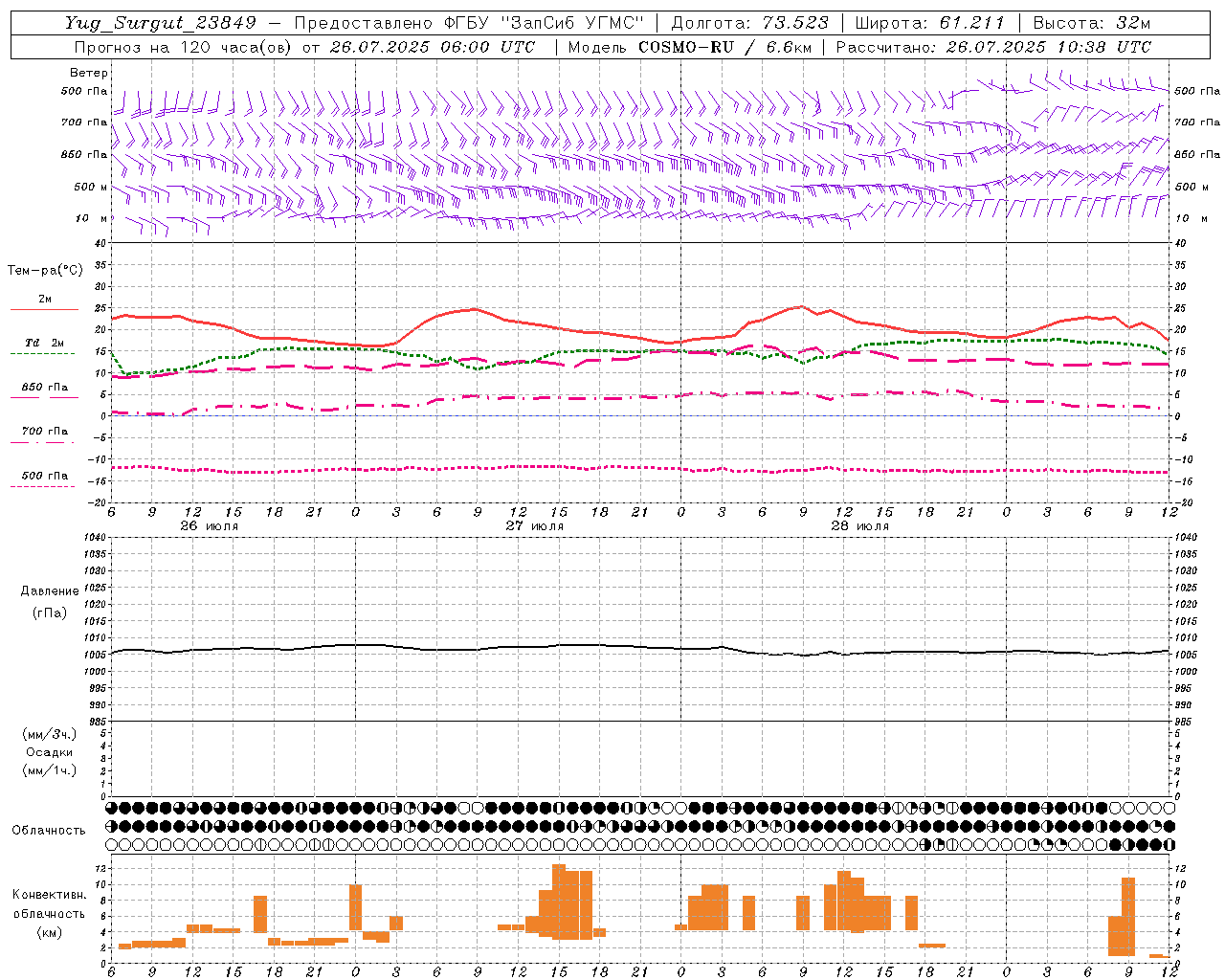Click the 28 июля date label
1225x980 pixels.
coord(860,526)
